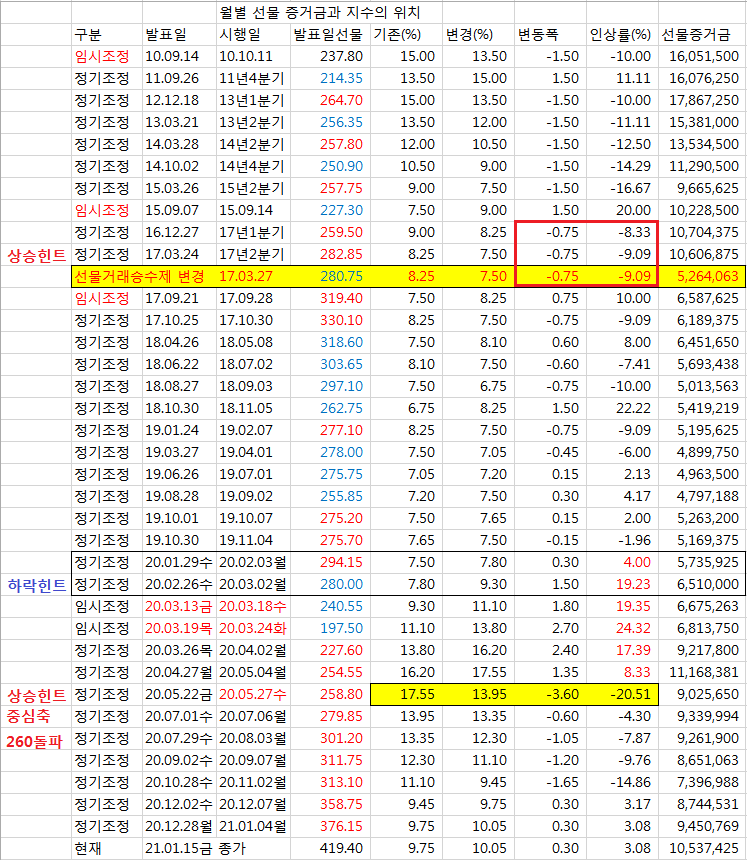Click the red 상승힌트 label beside 17.03.24

coord(36,256)
